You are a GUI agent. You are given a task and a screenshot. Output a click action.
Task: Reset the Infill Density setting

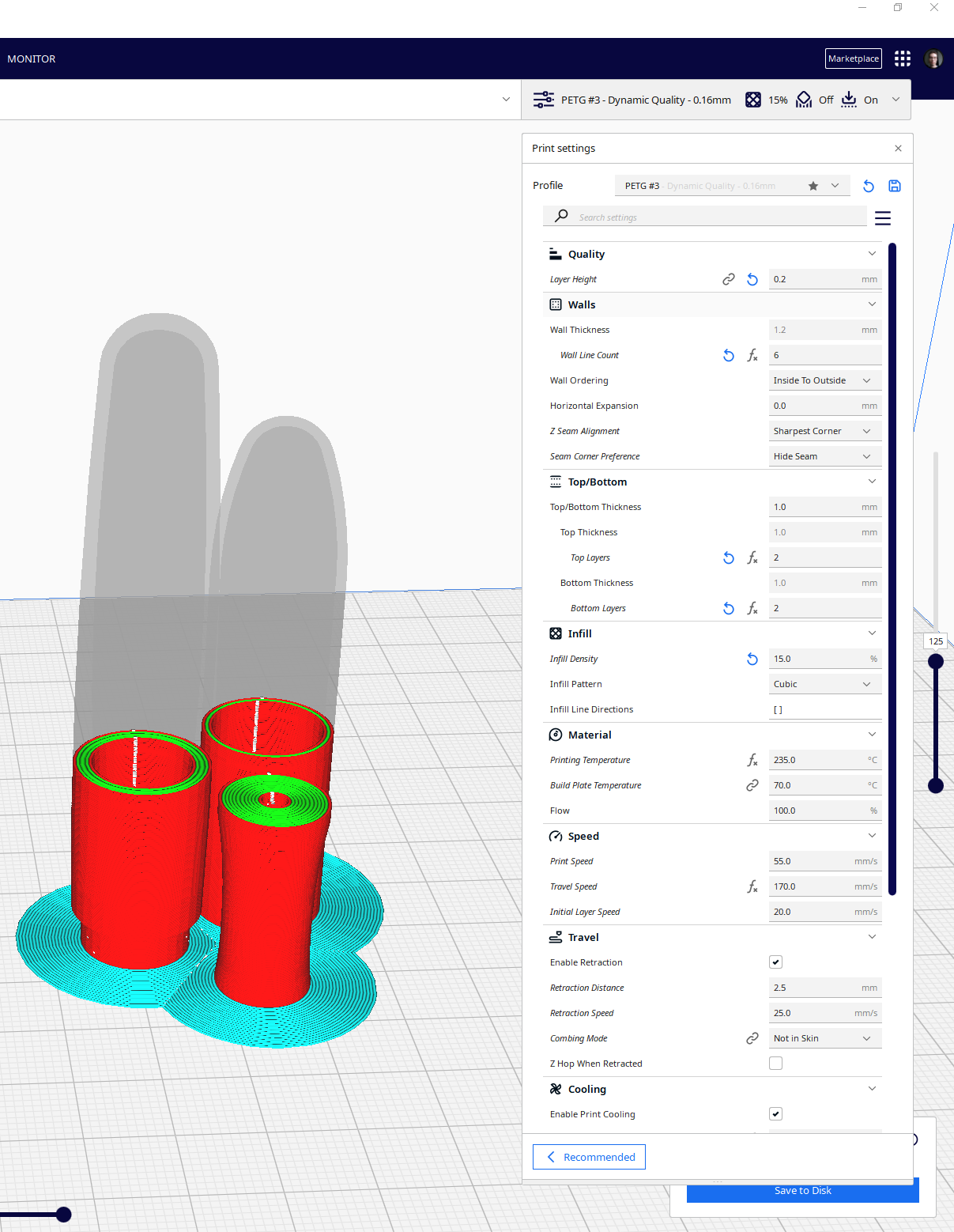[x=752, y=659]
